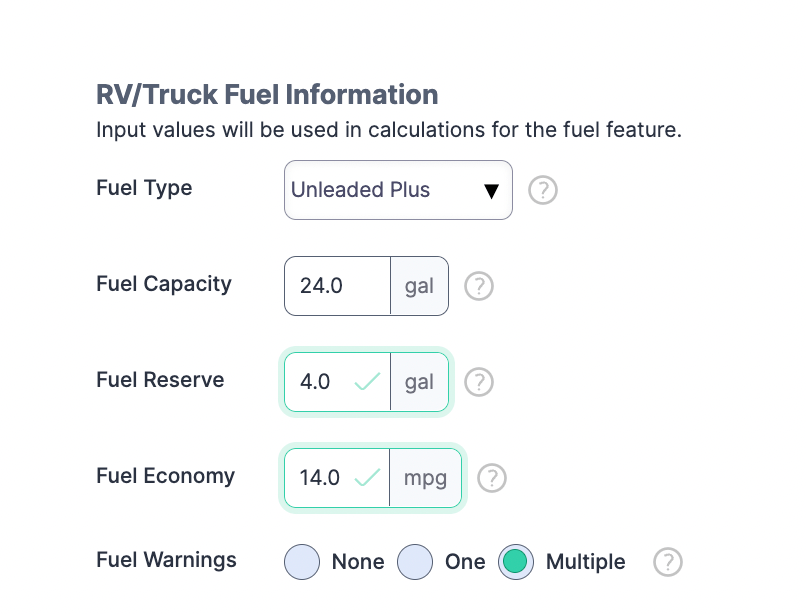Click the Fuel Economy help question mark icon
This screenshot has height=614, width=806.
[x=491, y=478]
